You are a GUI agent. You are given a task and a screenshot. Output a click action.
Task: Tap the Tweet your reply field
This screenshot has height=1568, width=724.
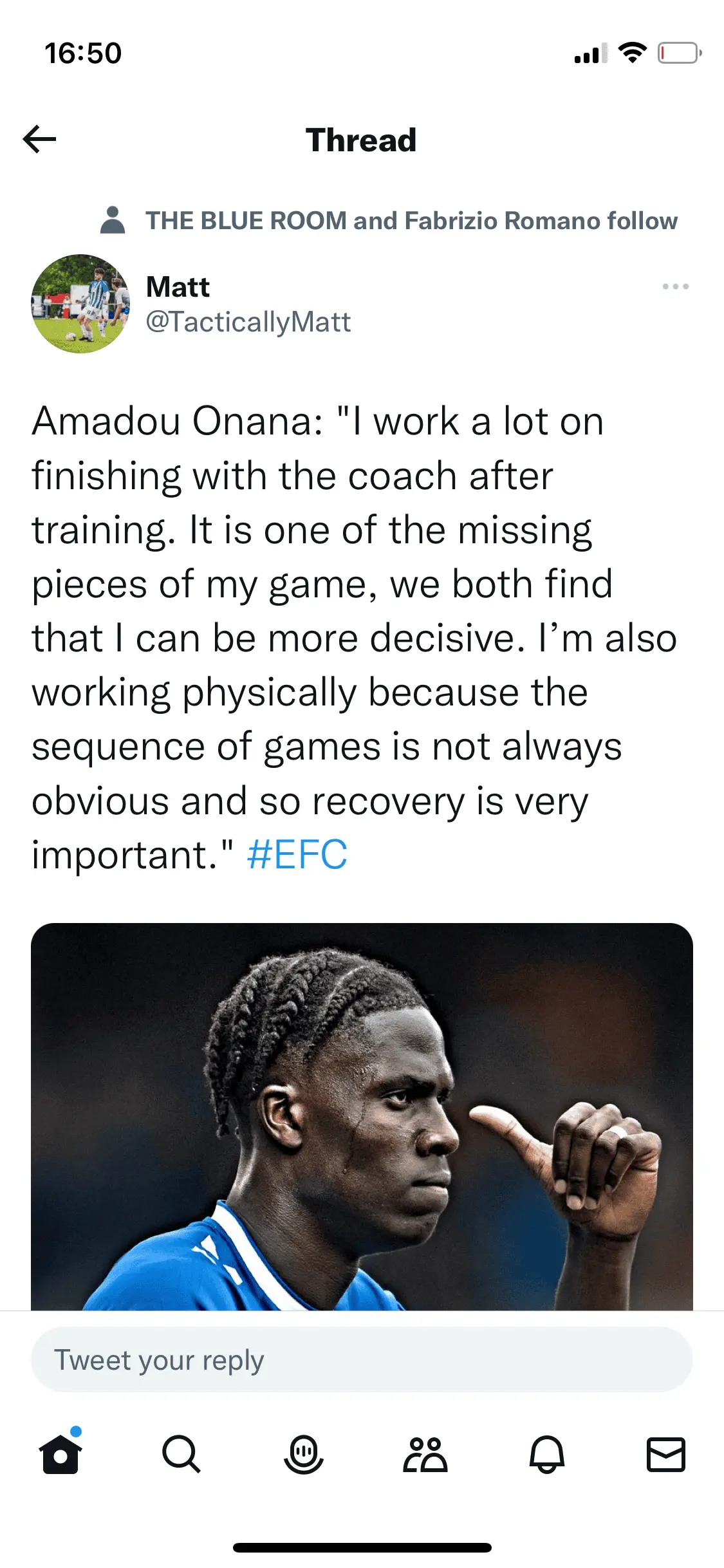pyautogui.click(x=362, y=1359)
